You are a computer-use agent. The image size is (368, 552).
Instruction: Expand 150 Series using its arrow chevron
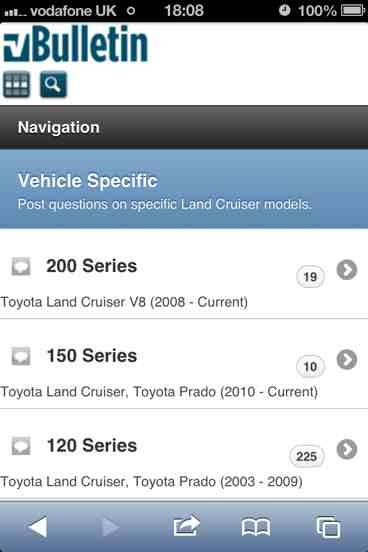tap(347, 359)
